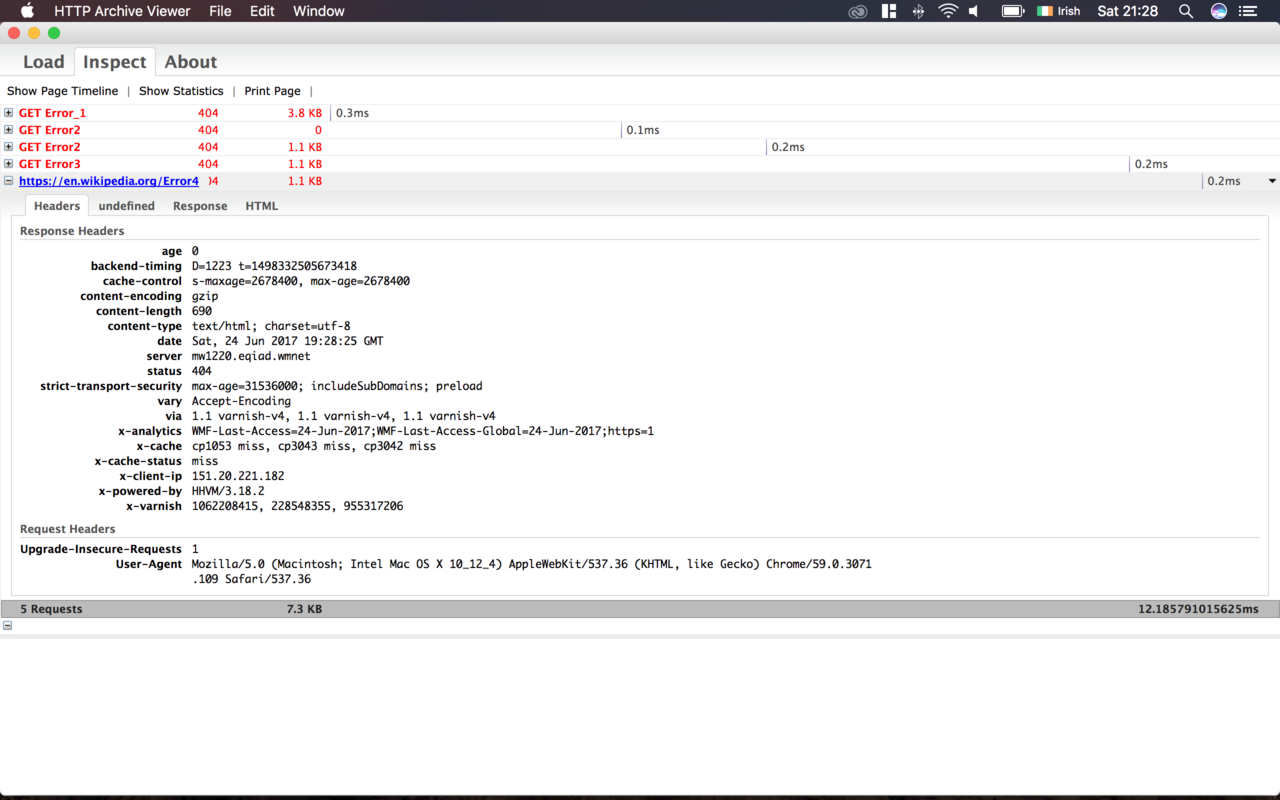This screenshot has height=800, width=1280.
Task: Click the 7.3 KB total size
Action: pos(304,609)
